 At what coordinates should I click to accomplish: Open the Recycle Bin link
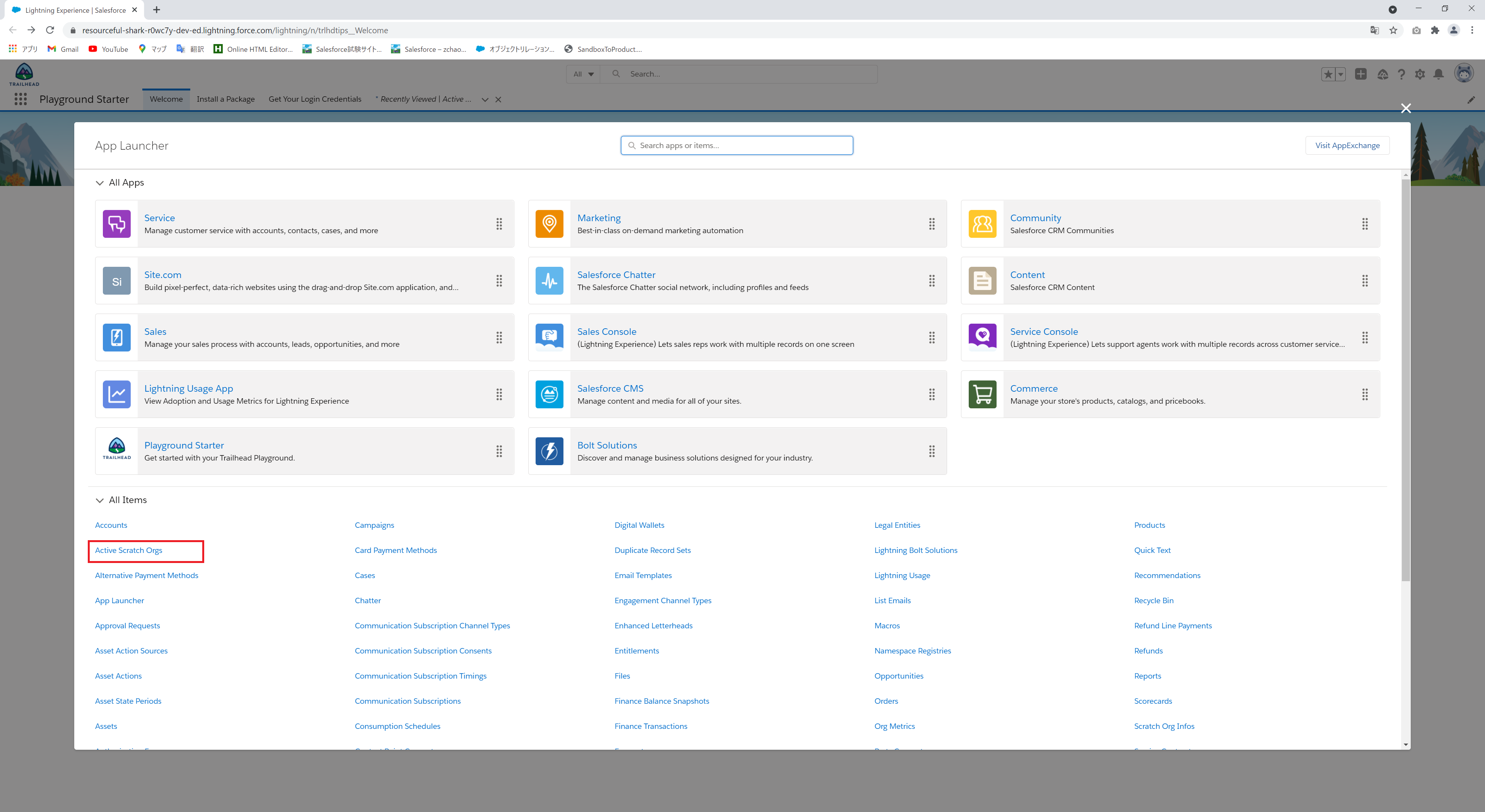click(1154, 600)
